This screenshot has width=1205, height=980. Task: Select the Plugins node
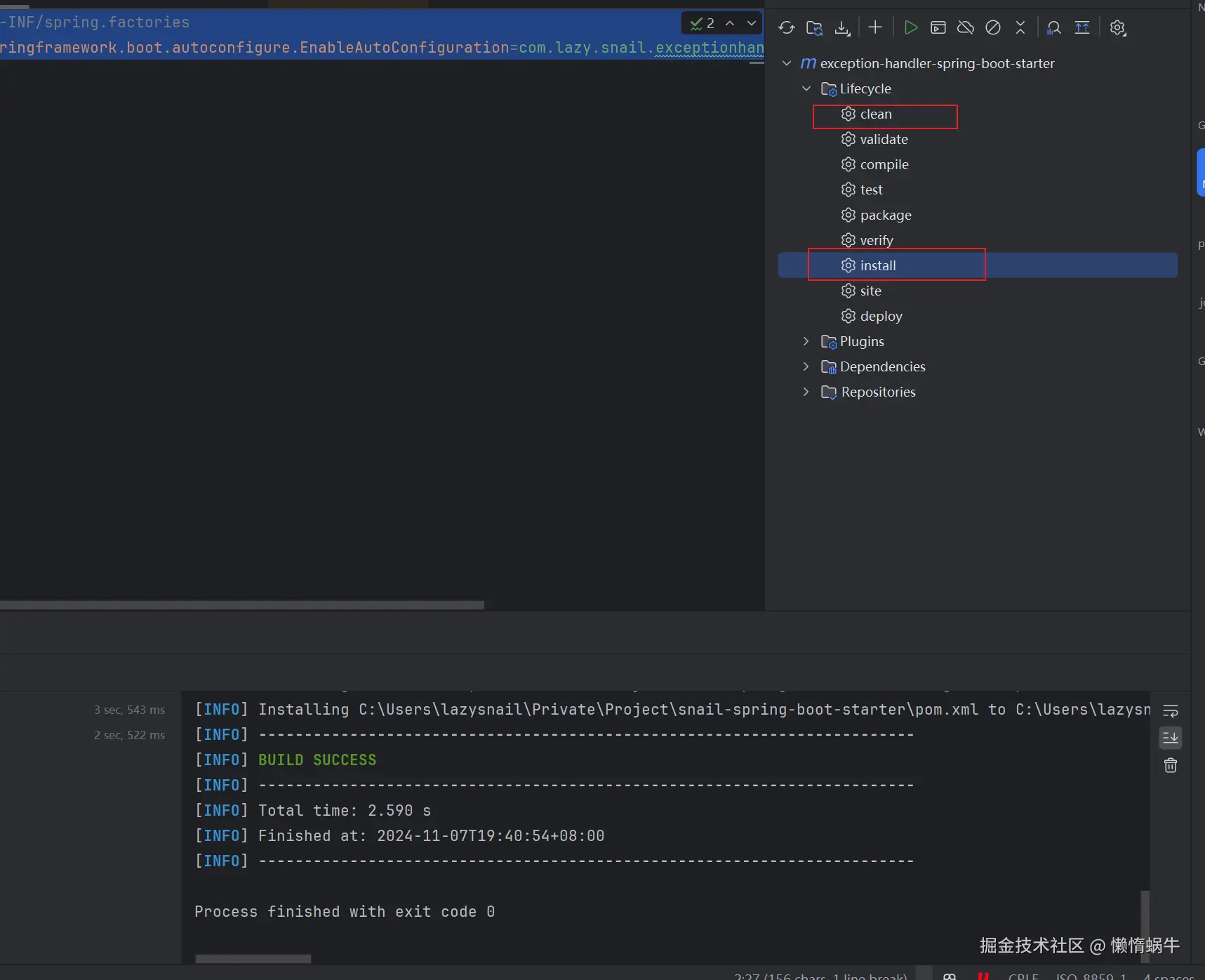(x=862, y=341)
